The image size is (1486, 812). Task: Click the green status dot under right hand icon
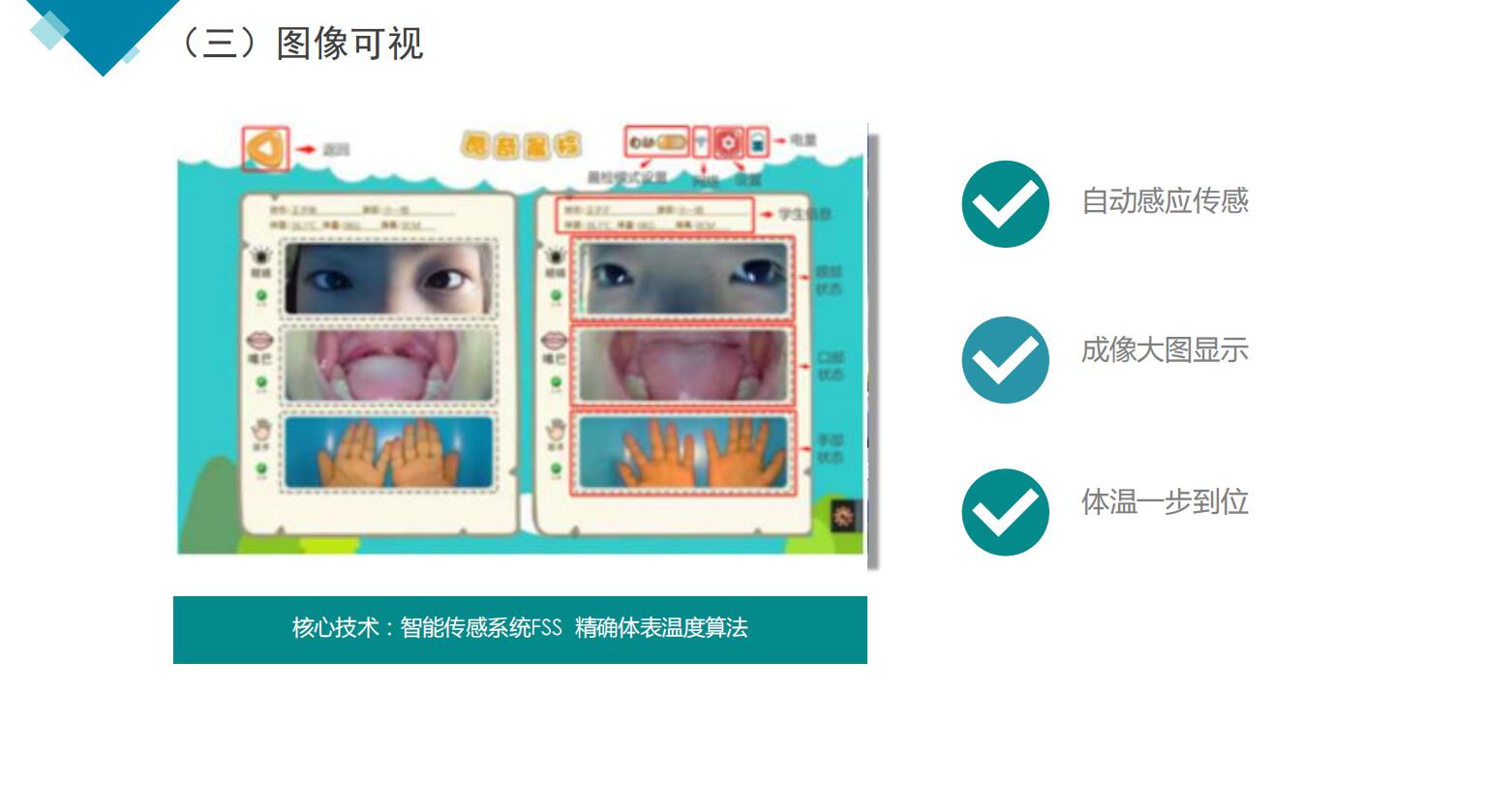(556, 469)
